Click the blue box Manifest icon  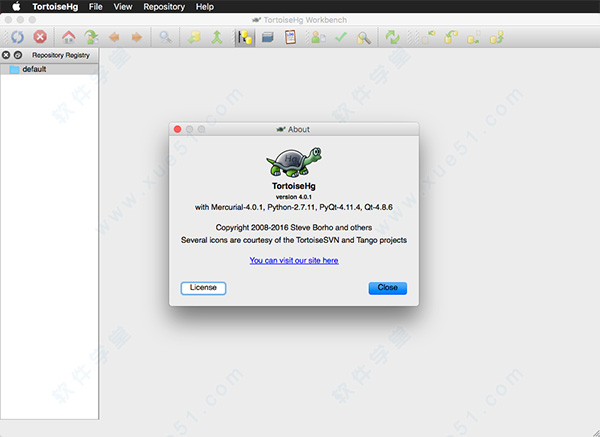click(268, 37)
